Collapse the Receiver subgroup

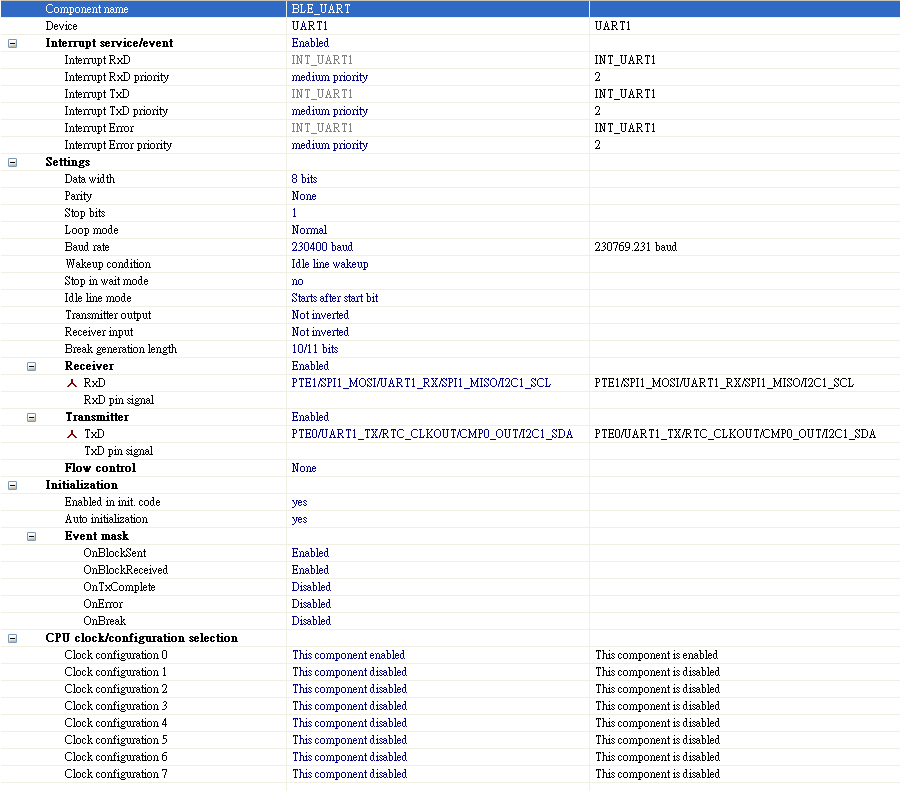pyautogui.click(x=32, y=366)
